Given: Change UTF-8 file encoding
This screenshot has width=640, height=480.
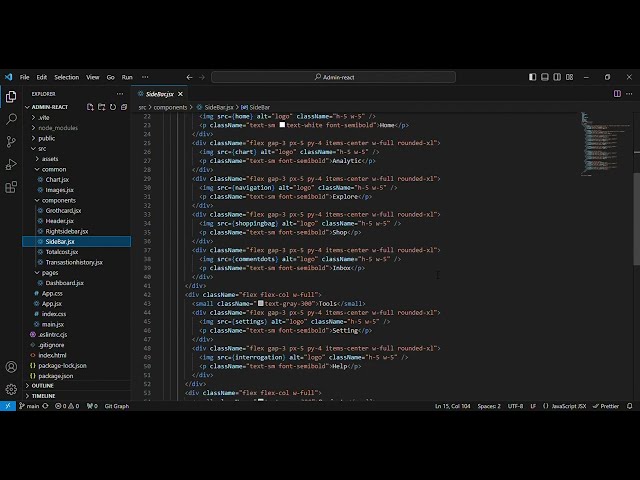Looking at the screenshot, I should tap(515, 406).
